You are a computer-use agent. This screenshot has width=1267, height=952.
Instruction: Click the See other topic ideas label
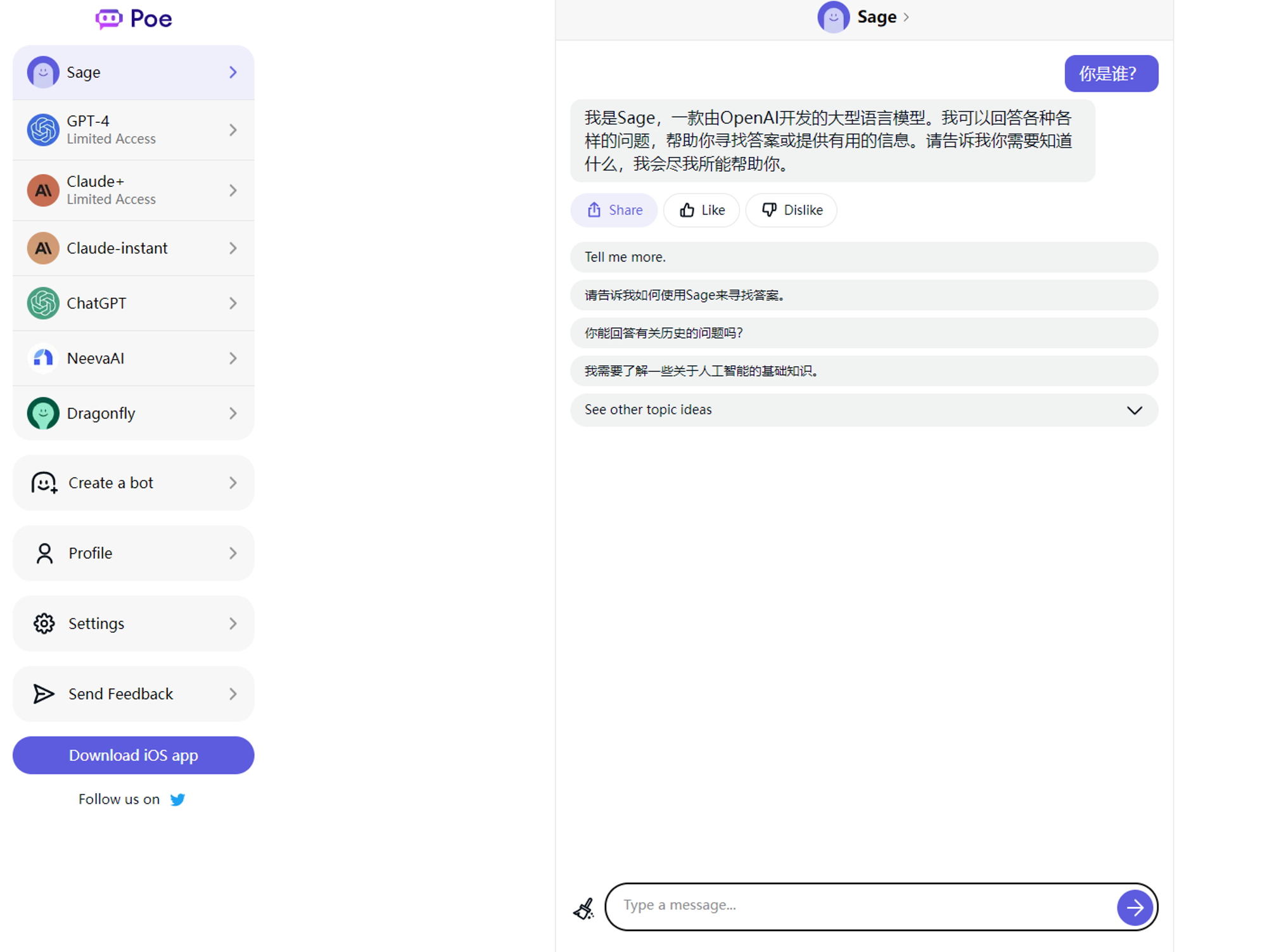[648, 410]
